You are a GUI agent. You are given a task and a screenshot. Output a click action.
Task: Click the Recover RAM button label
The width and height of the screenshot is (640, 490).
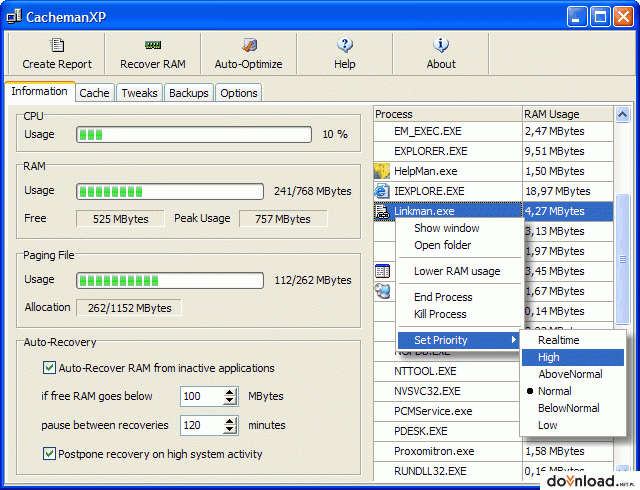tap(153, 64)
